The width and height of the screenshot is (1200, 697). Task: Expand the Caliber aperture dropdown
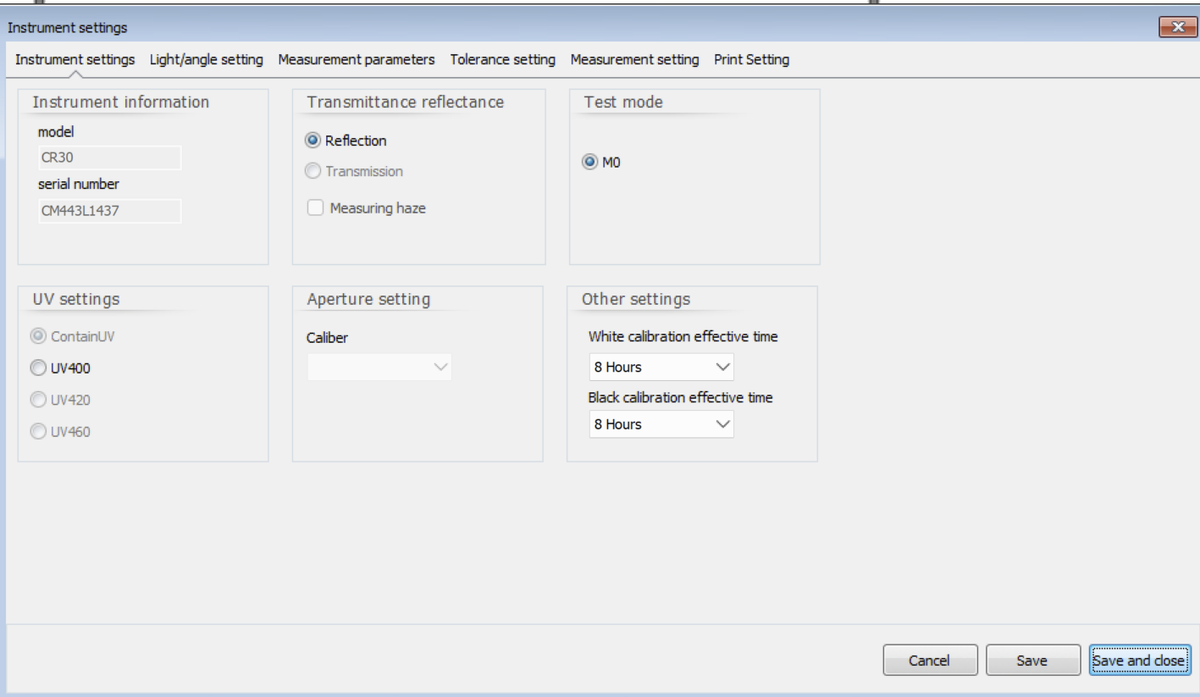pyautogui.click(x=379, y=367)
